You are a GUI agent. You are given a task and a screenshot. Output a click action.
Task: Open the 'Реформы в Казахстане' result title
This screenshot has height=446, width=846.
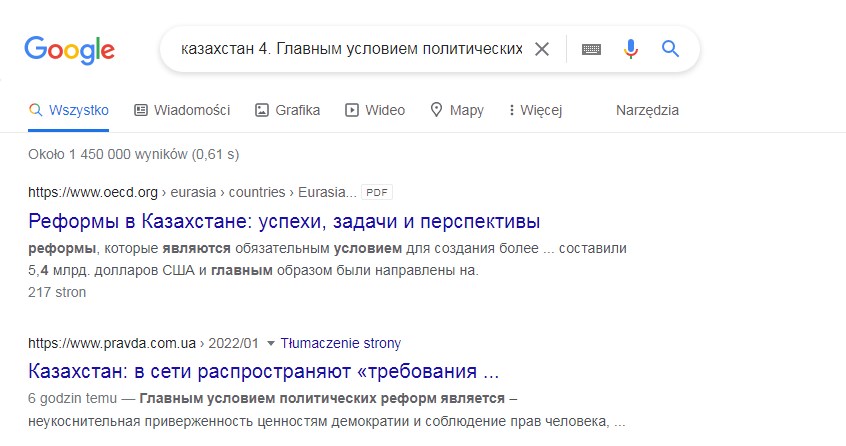point(284,221)
